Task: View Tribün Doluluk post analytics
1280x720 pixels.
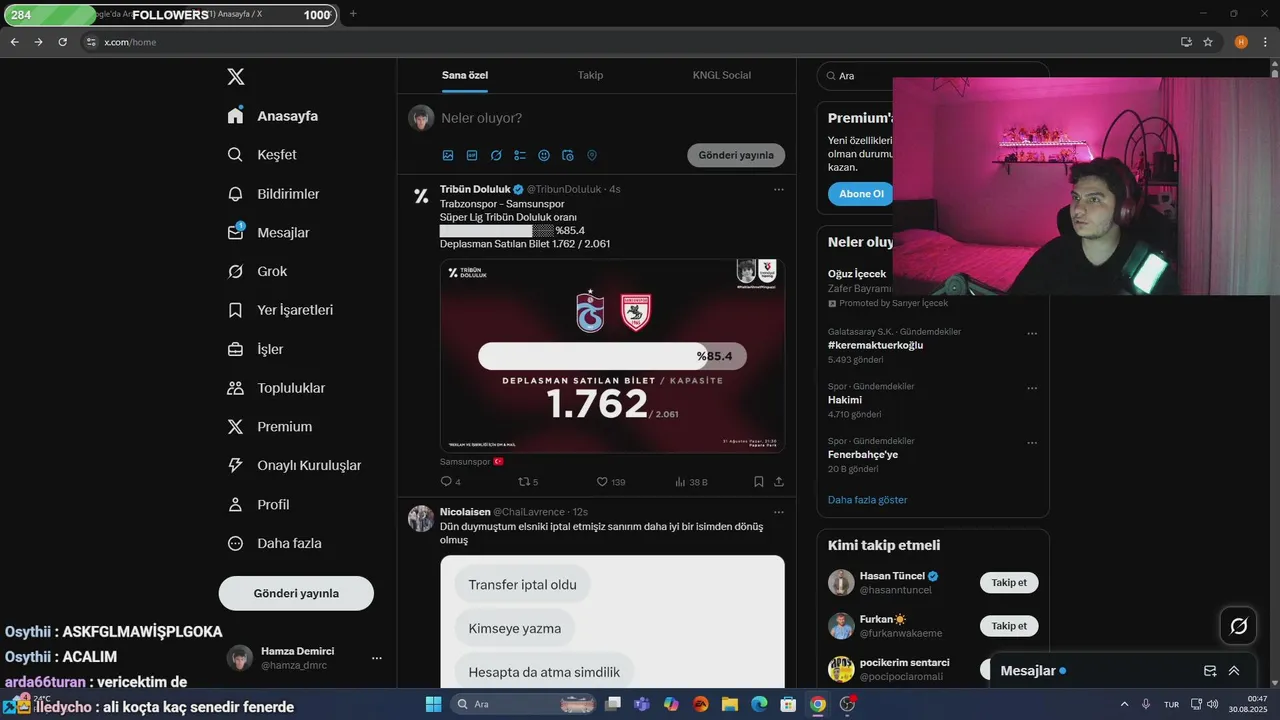Action: (x=691, y=481)
